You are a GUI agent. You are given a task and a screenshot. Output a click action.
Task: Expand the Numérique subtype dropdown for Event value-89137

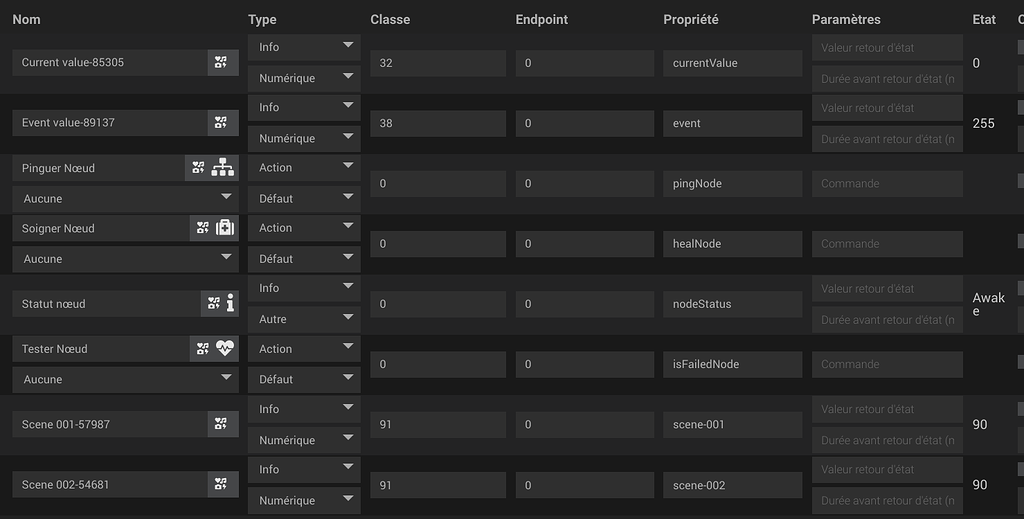304,139
